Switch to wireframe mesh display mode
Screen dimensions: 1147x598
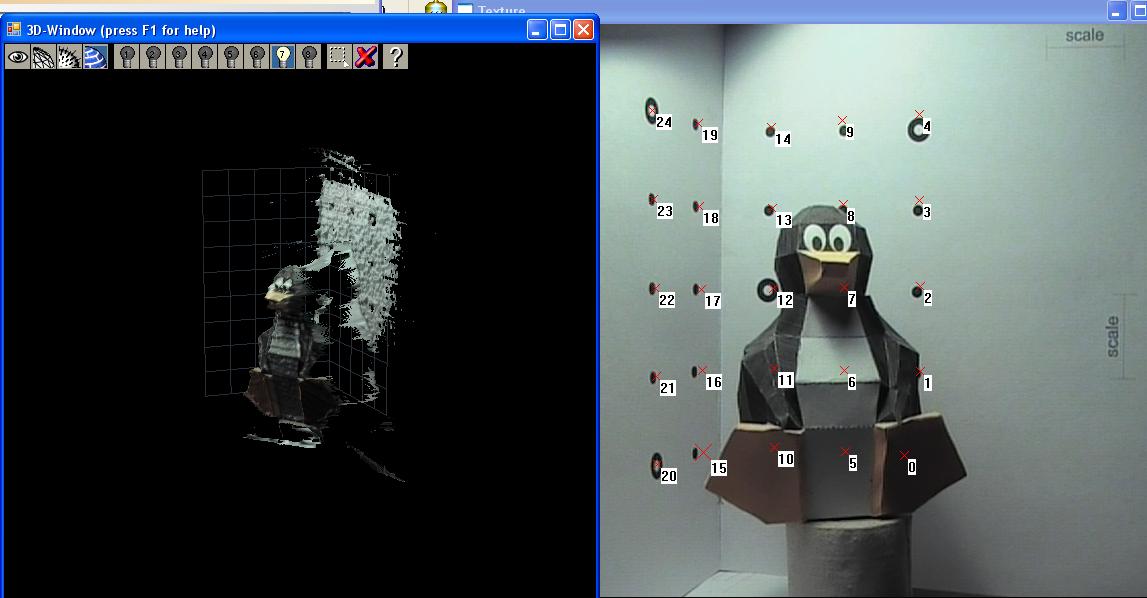click(43, 56)
